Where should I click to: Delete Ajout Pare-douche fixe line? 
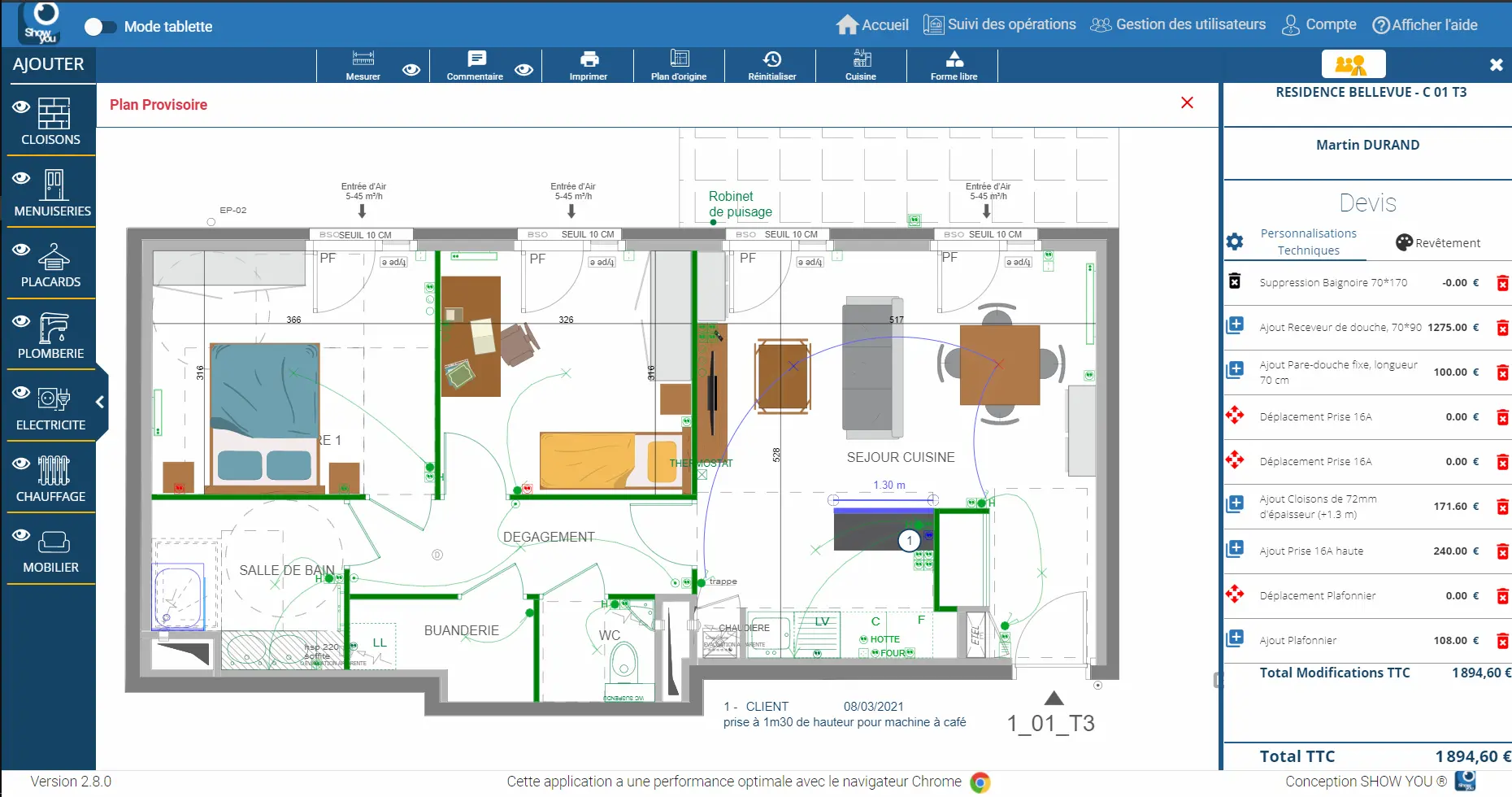click(1503, 372)
